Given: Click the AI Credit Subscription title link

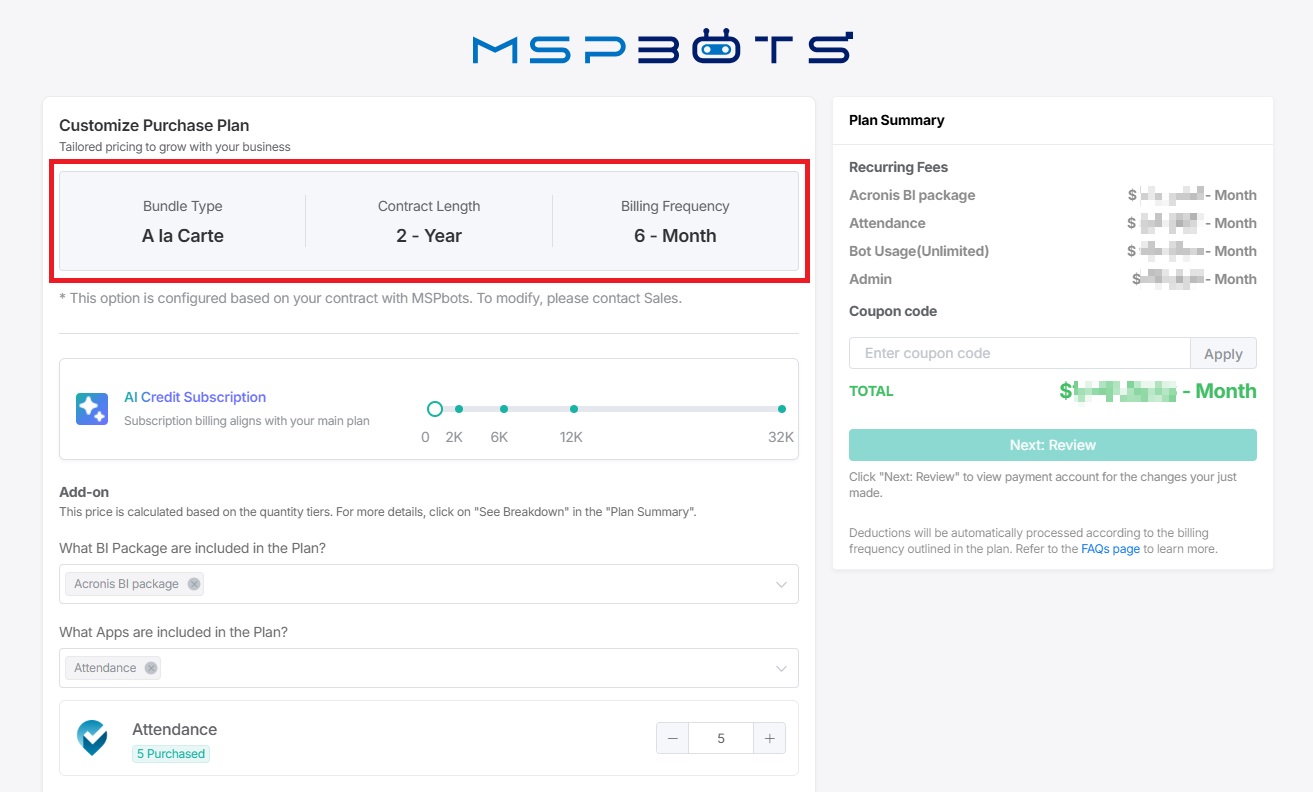Looking at the screenshot, I should (195, 397).
